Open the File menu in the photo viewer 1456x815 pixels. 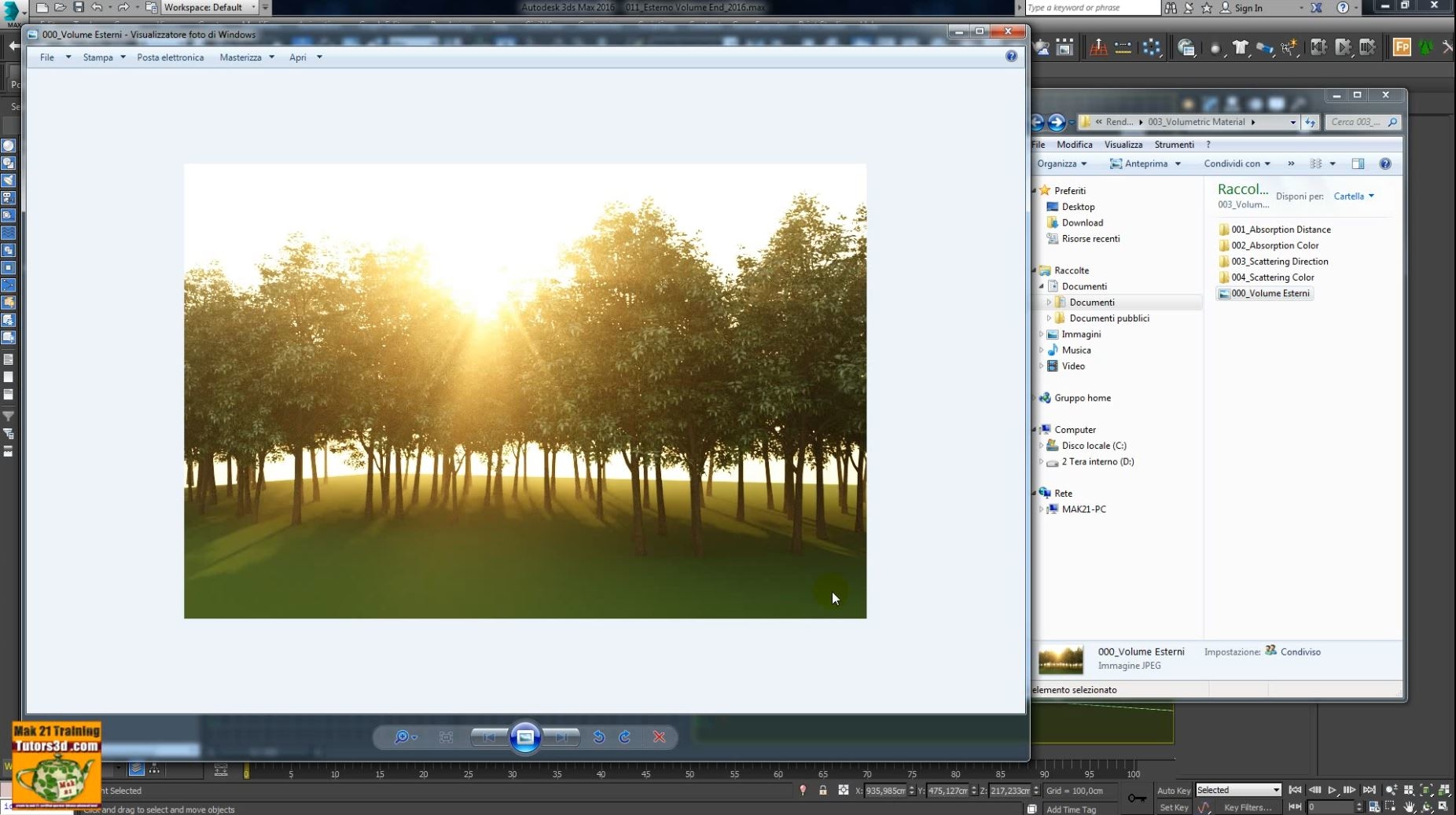click(x=47, y=57)
